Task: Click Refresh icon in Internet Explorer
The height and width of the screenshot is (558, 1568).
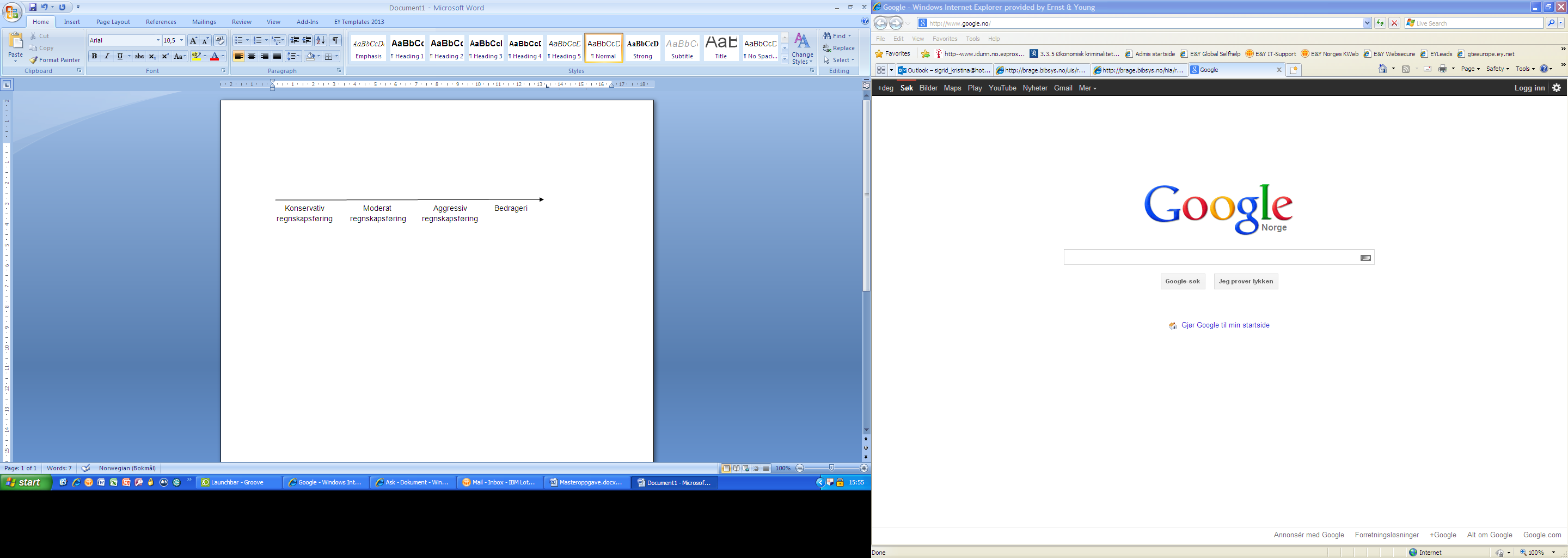Action: point(1380,23)
